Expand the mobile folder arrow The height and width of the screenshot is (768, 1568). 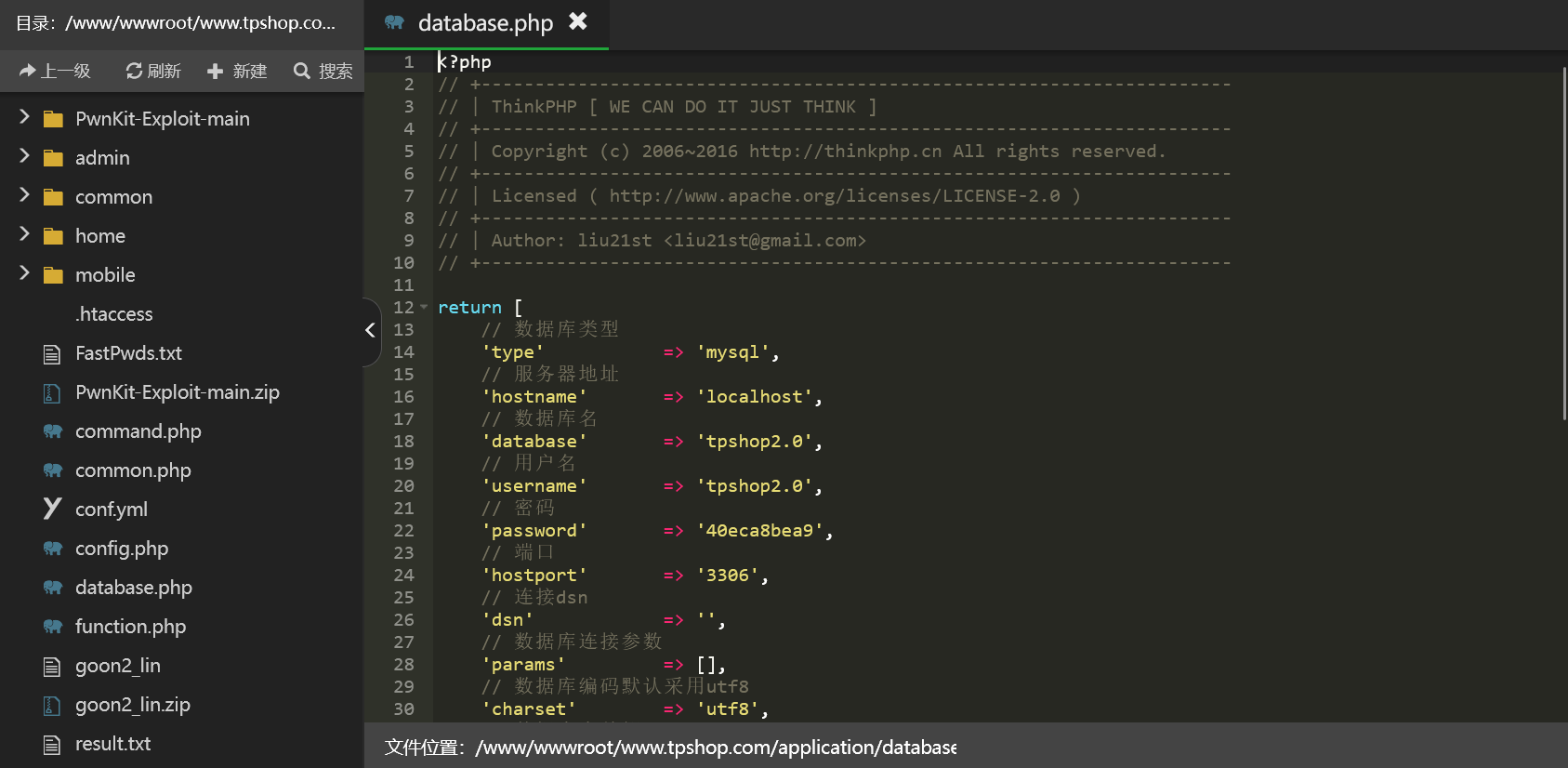point(24,273)
